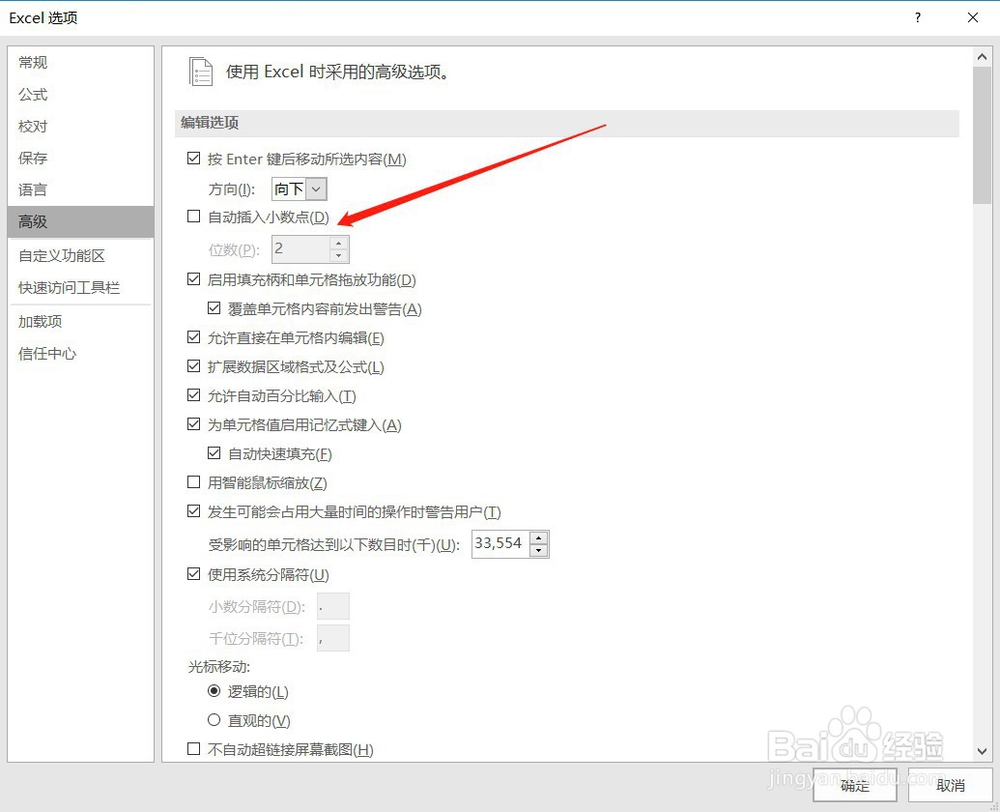Image resolution: width=1000 pixels, height=812 pixels.
Task: Toggle 发生可能会占用大量时间的操作时警告用户 checkbox
Action: [x=194, y=511]
